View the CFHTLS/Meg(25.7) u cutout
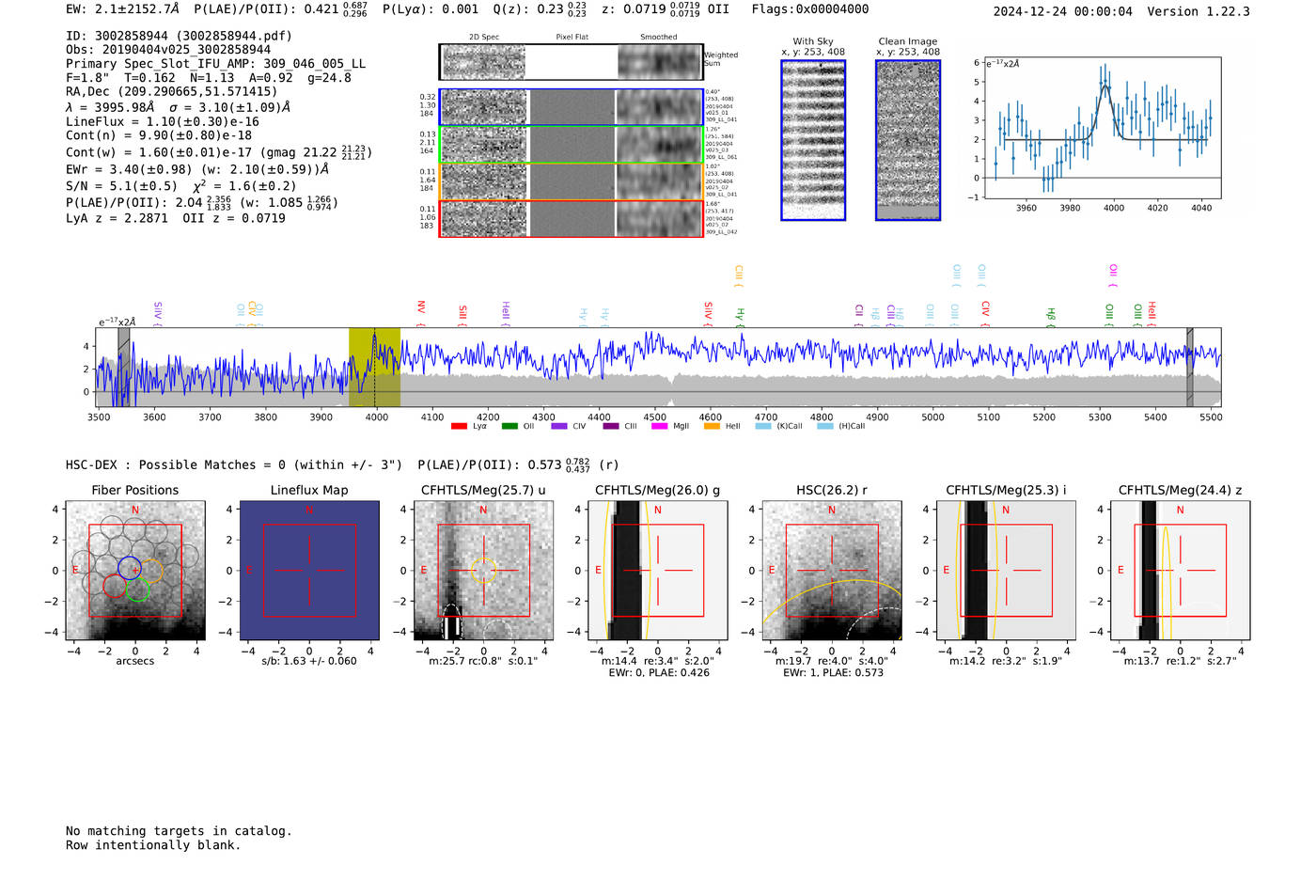Image resolution: width=1316 pixels, height=896 pixels. 483,571
